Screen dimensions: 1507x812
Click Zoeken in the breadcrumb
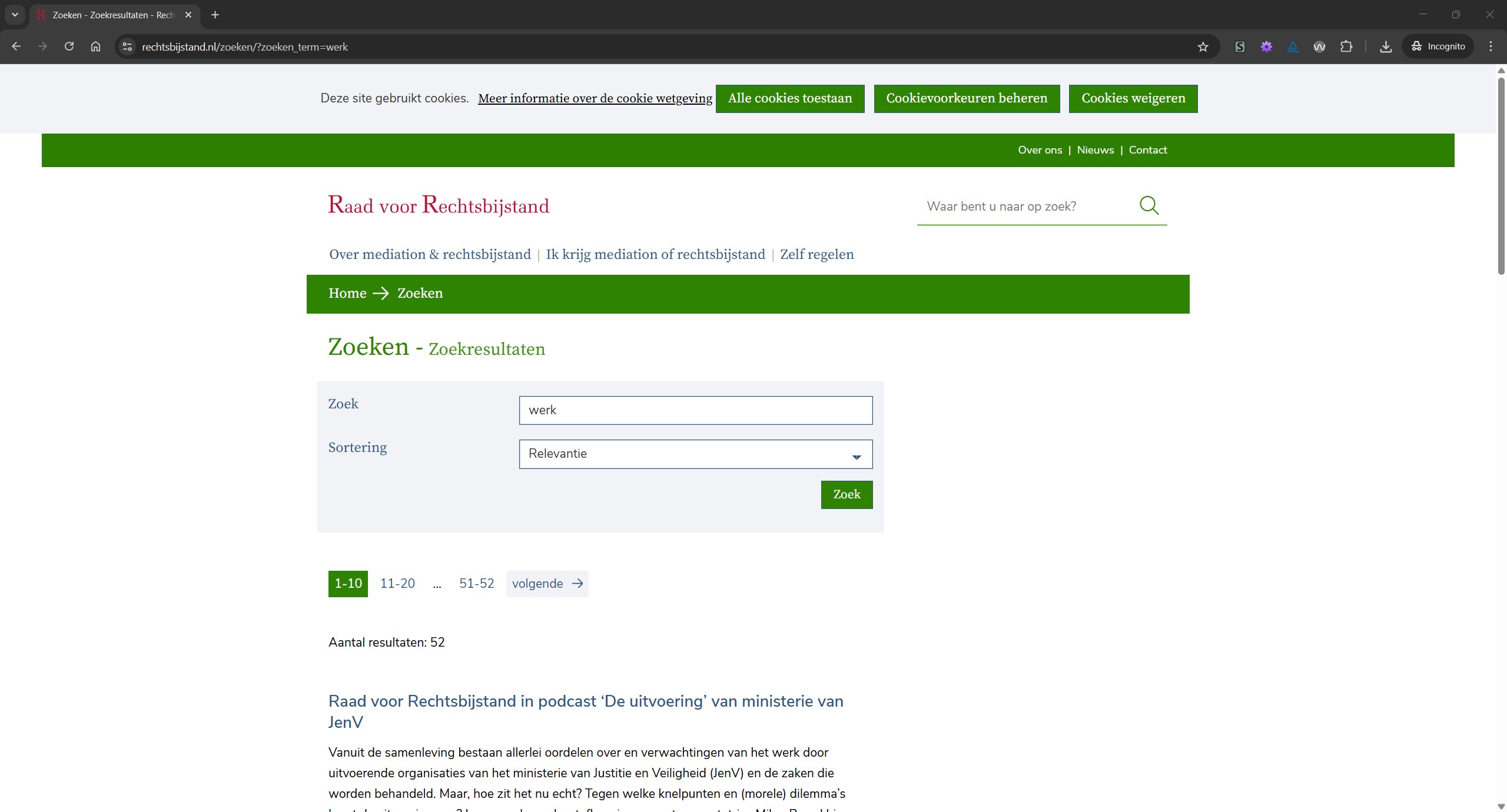point(420,293)
